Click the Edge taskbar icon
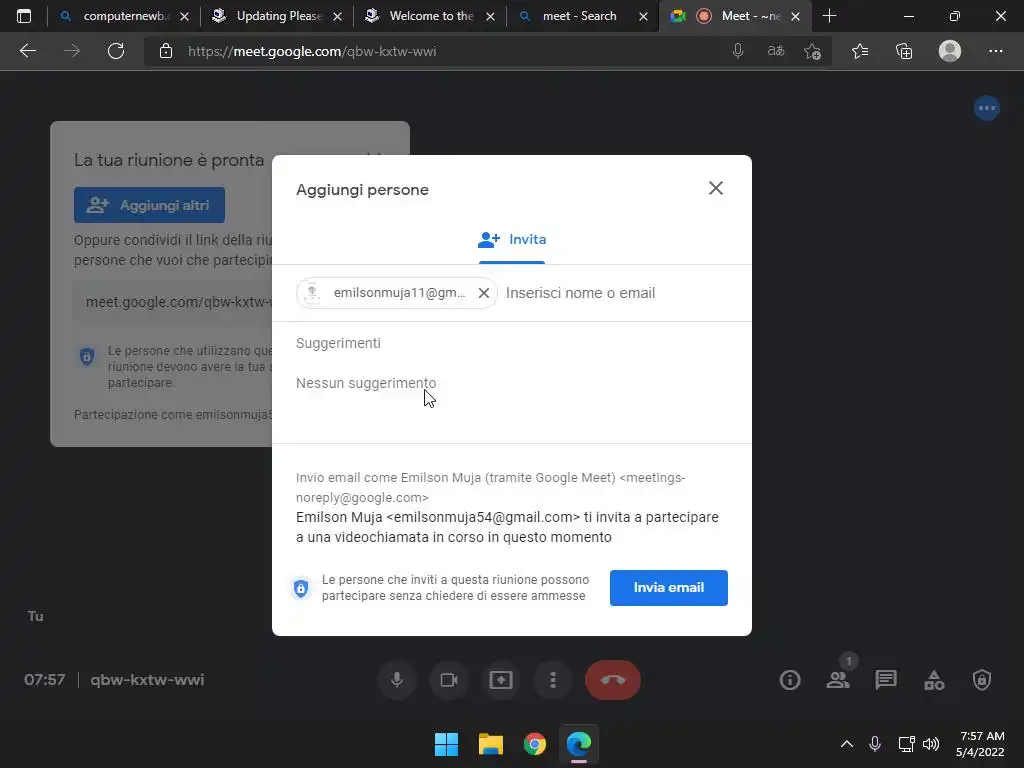 pyautogui.click(x=579, y=744)
